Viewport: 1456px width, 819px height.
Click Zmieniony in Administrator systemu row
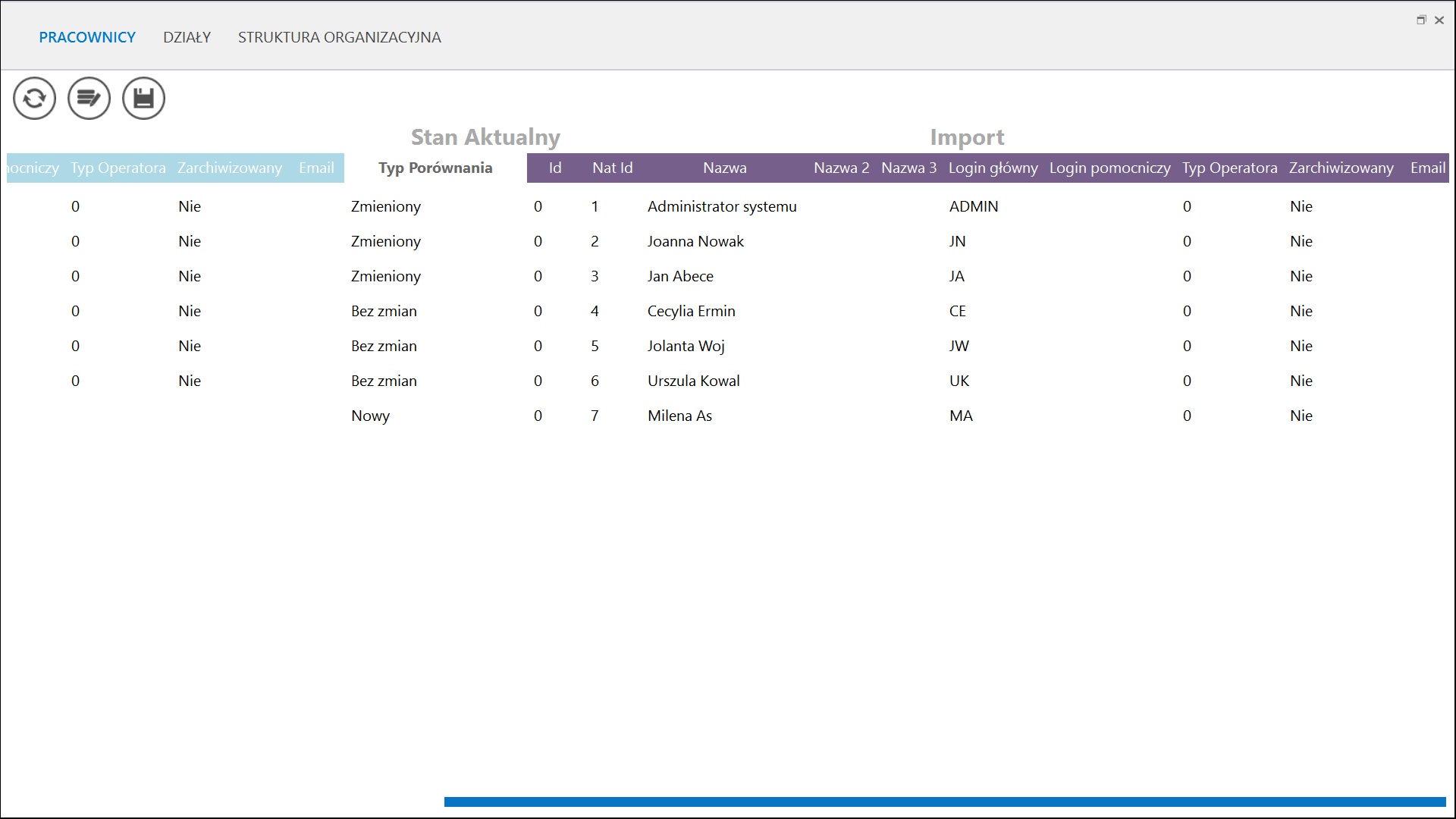coord(385,206)
